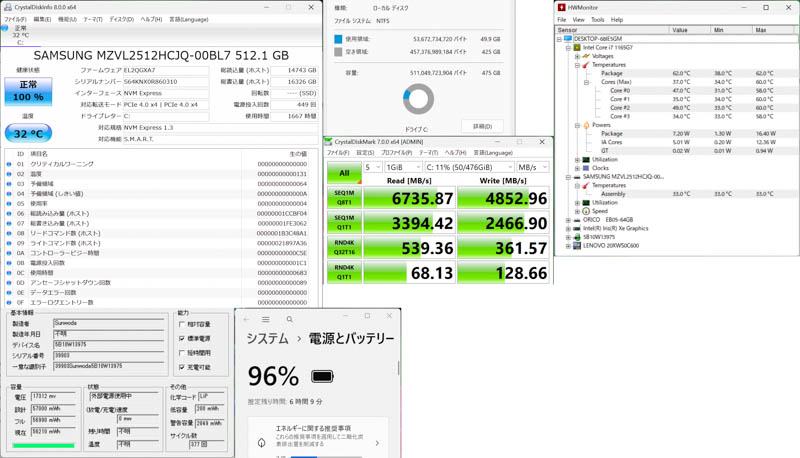
Task: Toggle the 充電可能 checkbox
Action: [182, 367]
